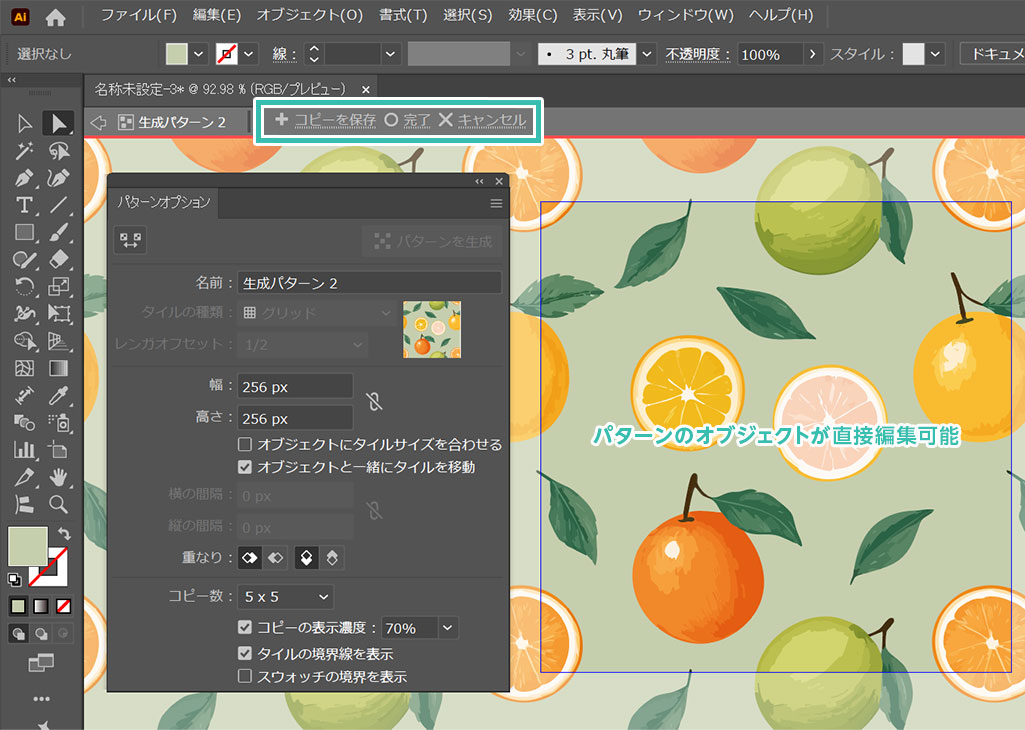Image resolution: width=1025 pixels, height=730 pixels.
Task: Click the Illustrator home icon
Action: coord(56,16)
